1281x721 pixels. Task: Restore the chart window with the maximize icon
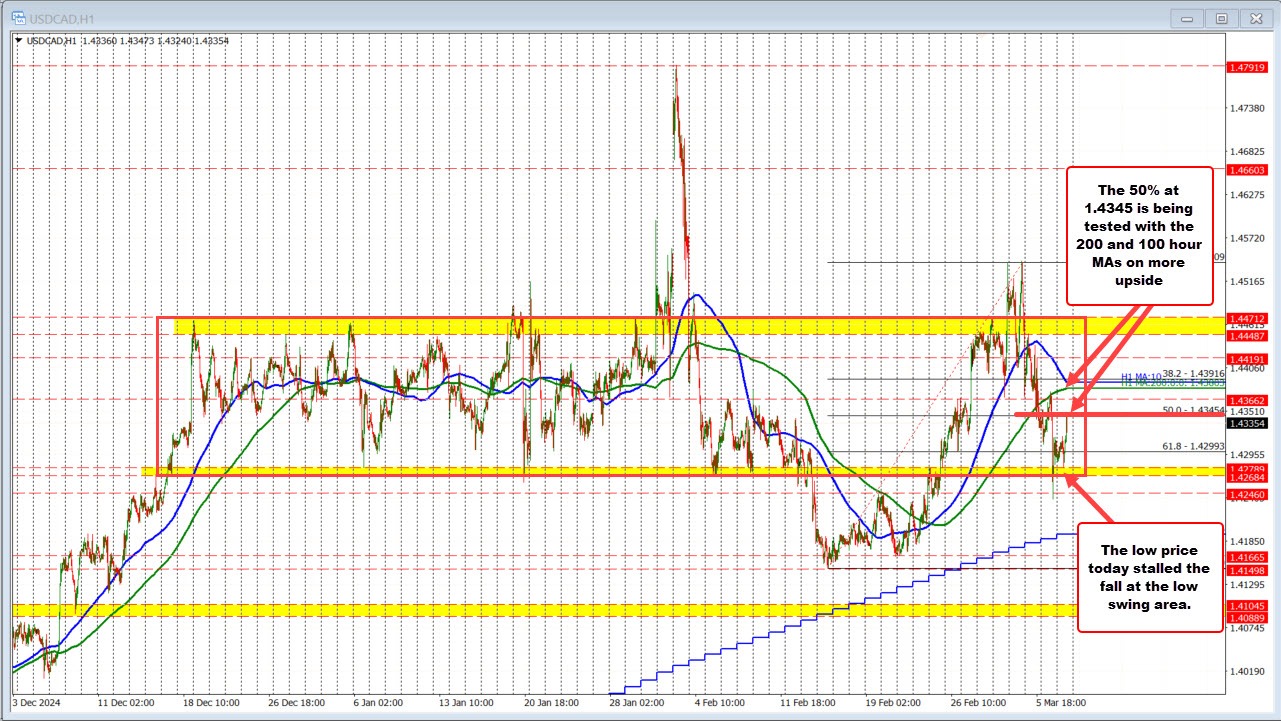(x=1221, y=18)
